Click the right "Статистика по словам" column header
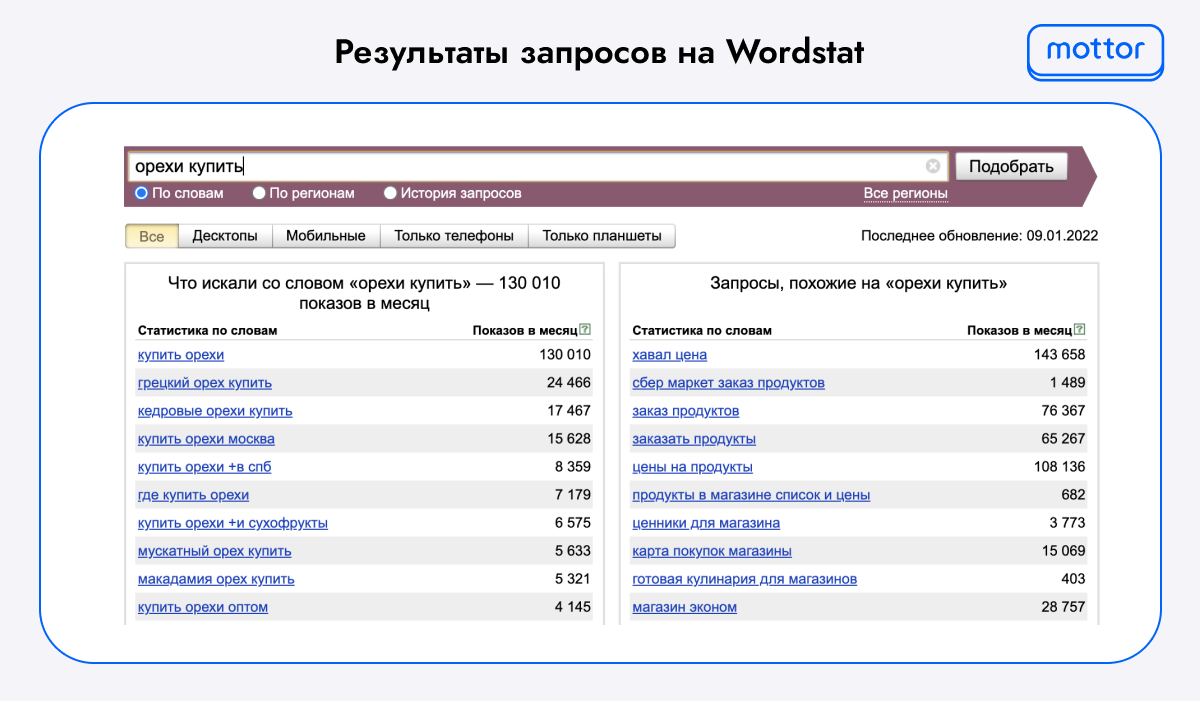The image size is (1200, 701). [702, 330]
